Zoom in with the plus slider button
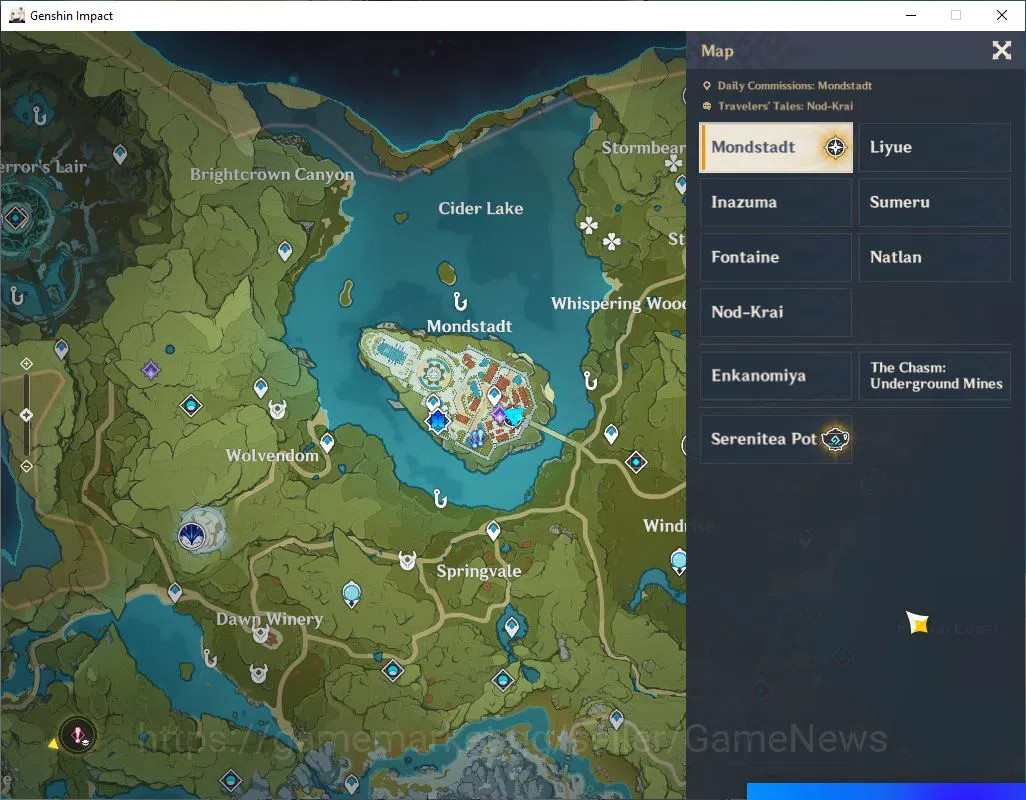Image resolution: width=1026 pixels, height=800 pixels. click(x=26, y=364)
